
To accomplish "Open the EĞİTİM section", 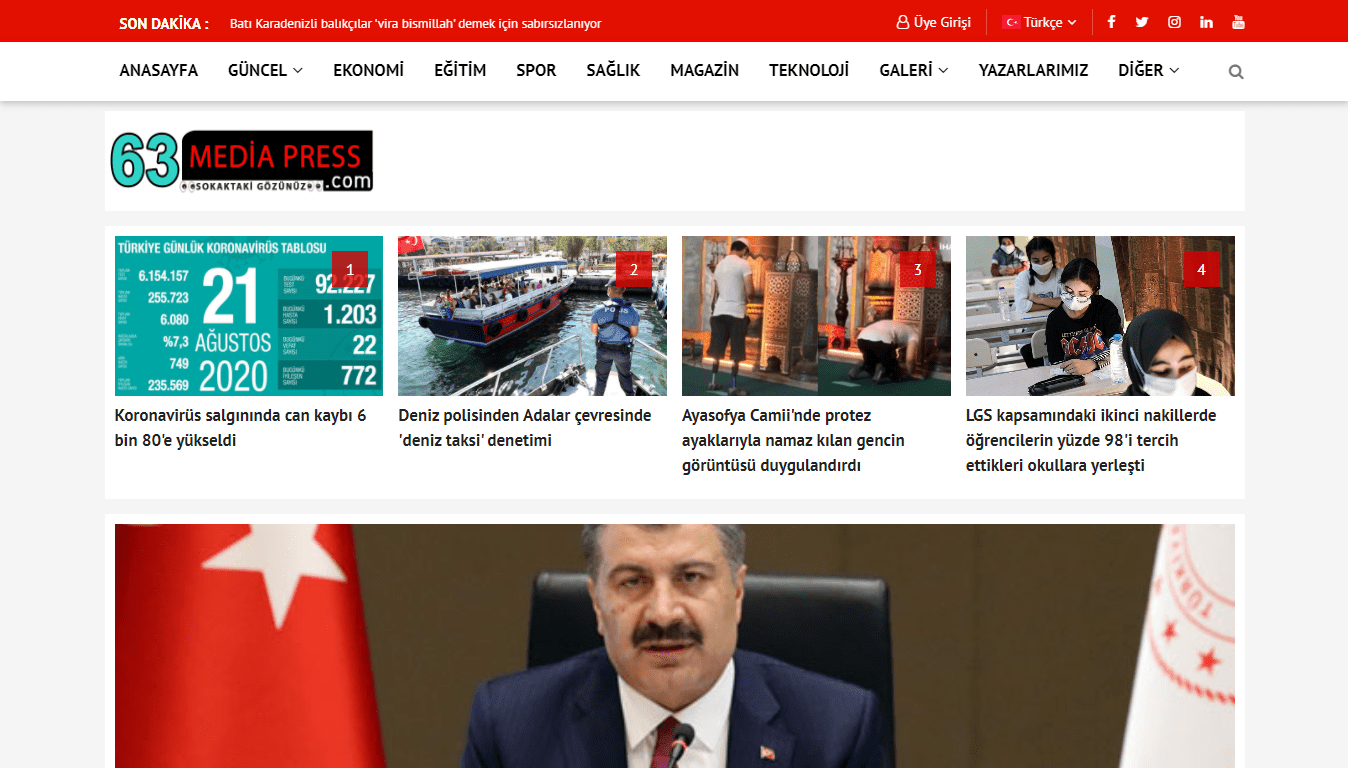I will coord(460,70).
